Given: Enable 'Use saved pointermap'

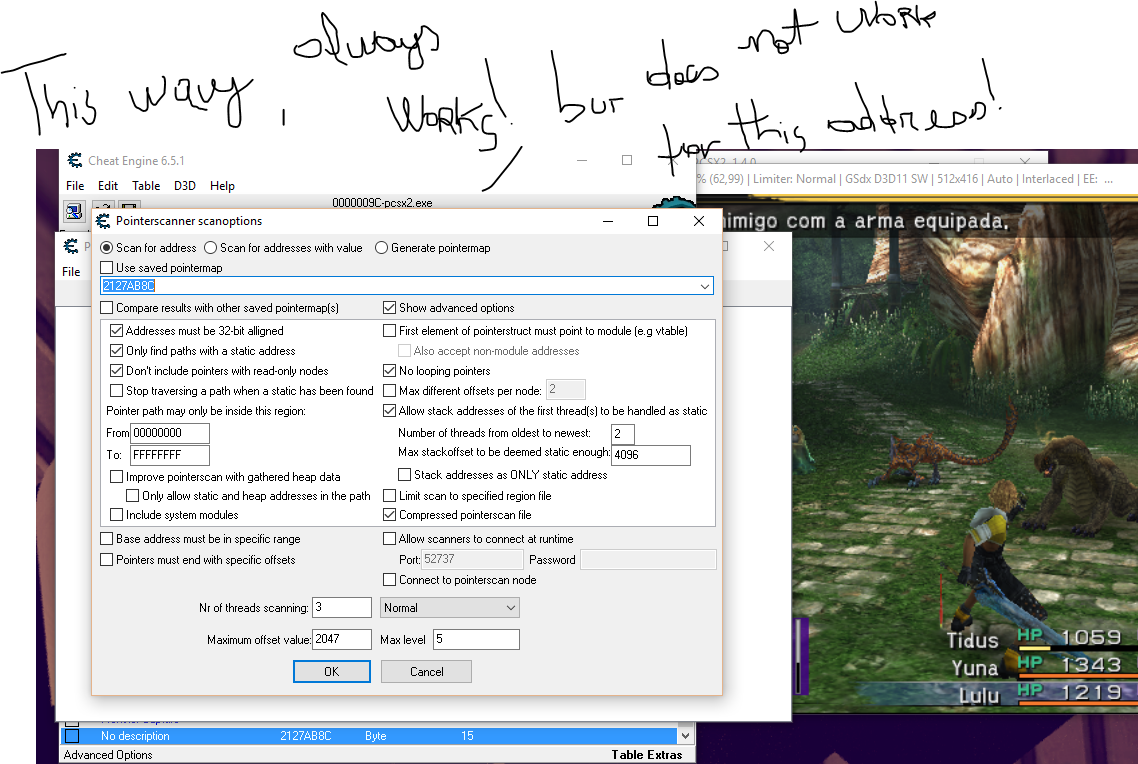Looking at the screenshot, I should (x=104, y=265).
